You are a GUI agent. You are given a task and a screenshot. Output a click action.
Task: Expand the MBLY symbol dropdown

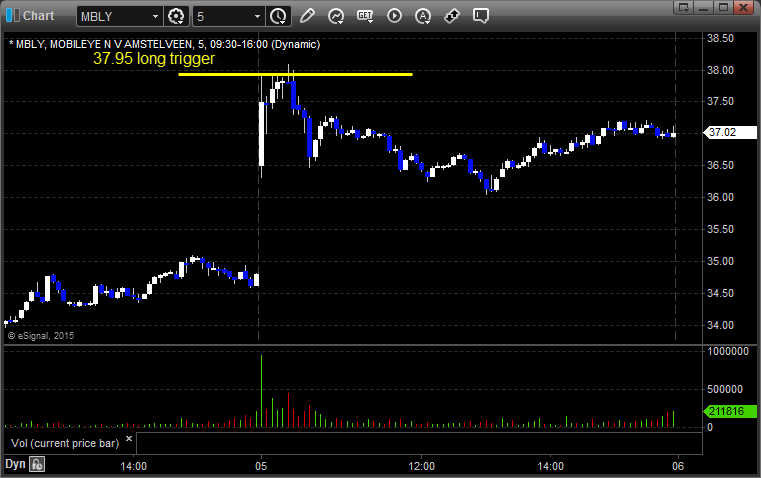point(155,16)
